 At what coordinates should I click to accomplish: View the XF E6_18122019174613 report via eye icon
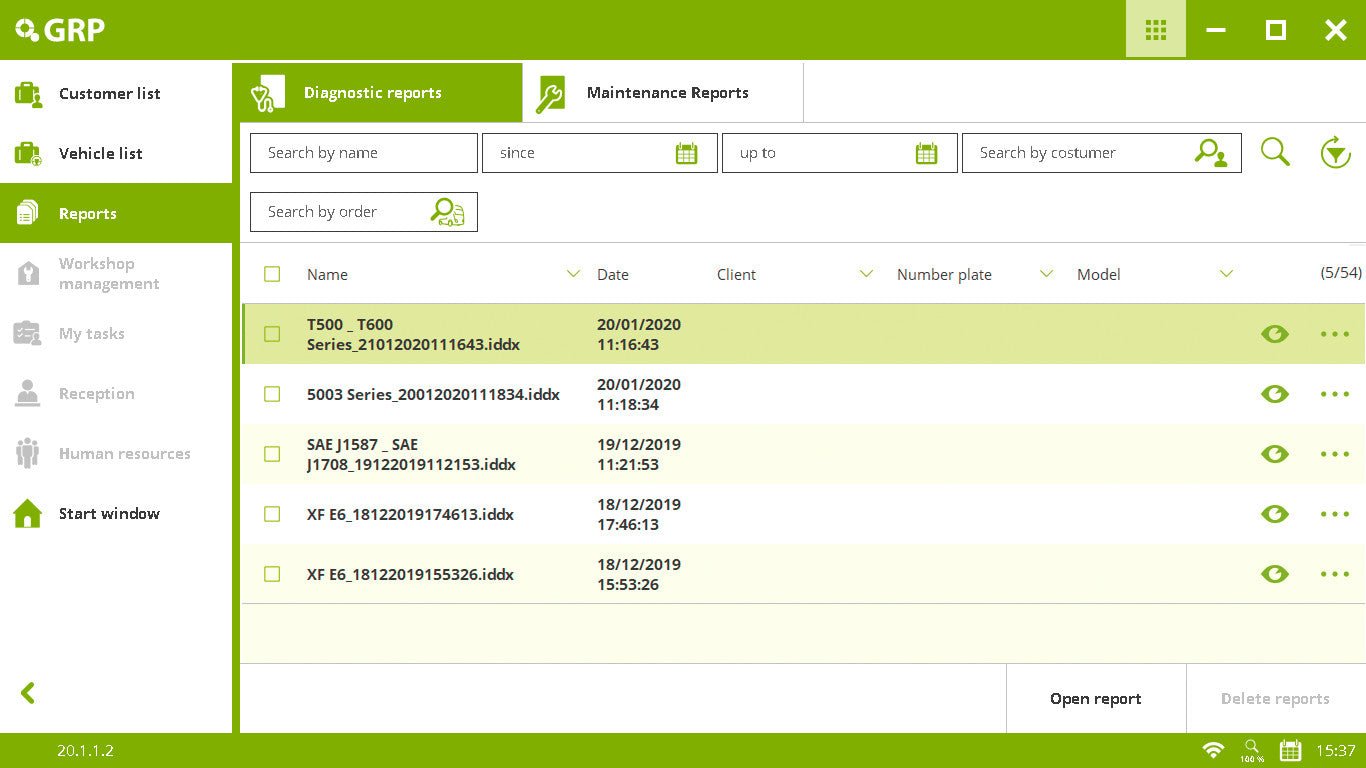coord(1274,514)
